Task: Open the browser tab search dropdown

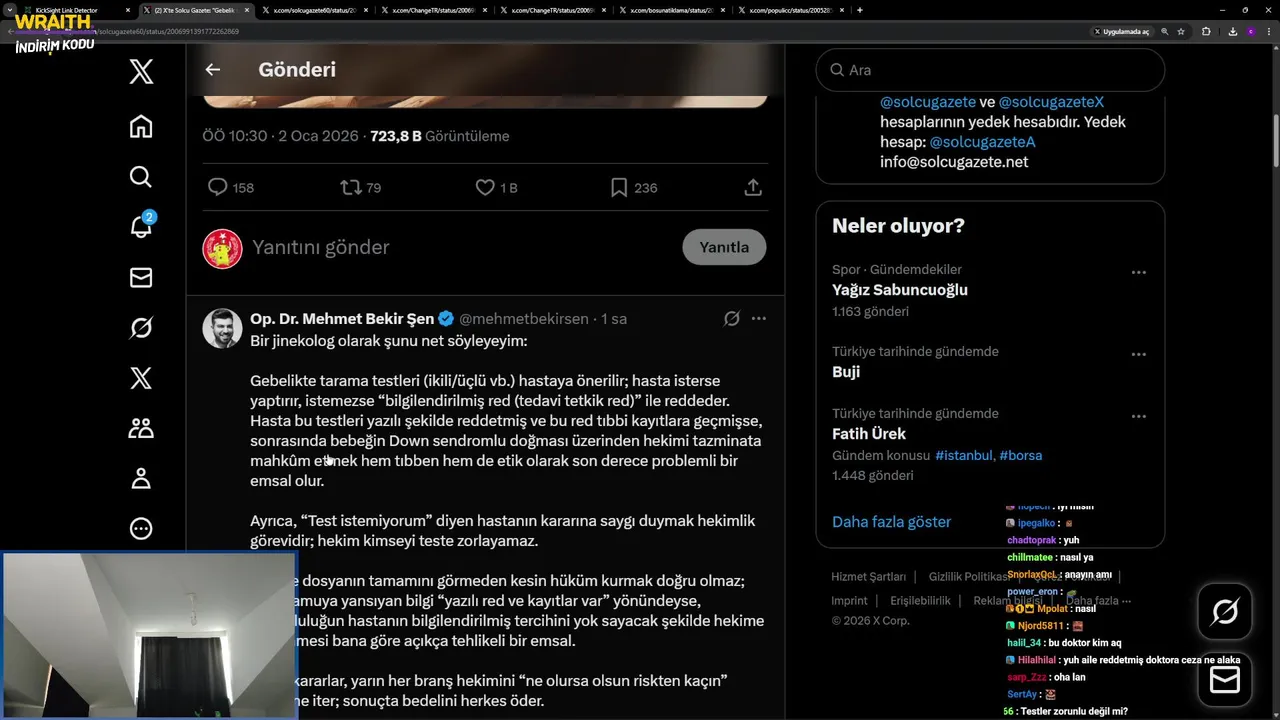Action: 9,10
